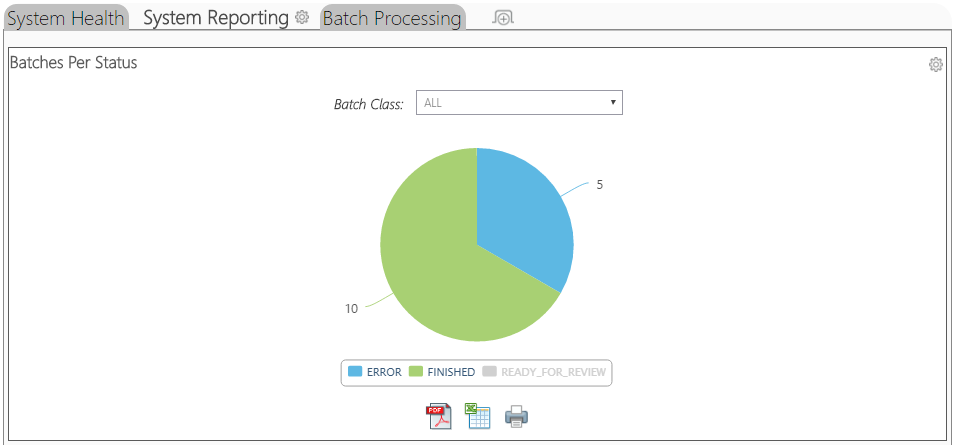Screen dimensions: 953x445
Task: Click the value label 10 on chart
Action: [x=351, y=308]
